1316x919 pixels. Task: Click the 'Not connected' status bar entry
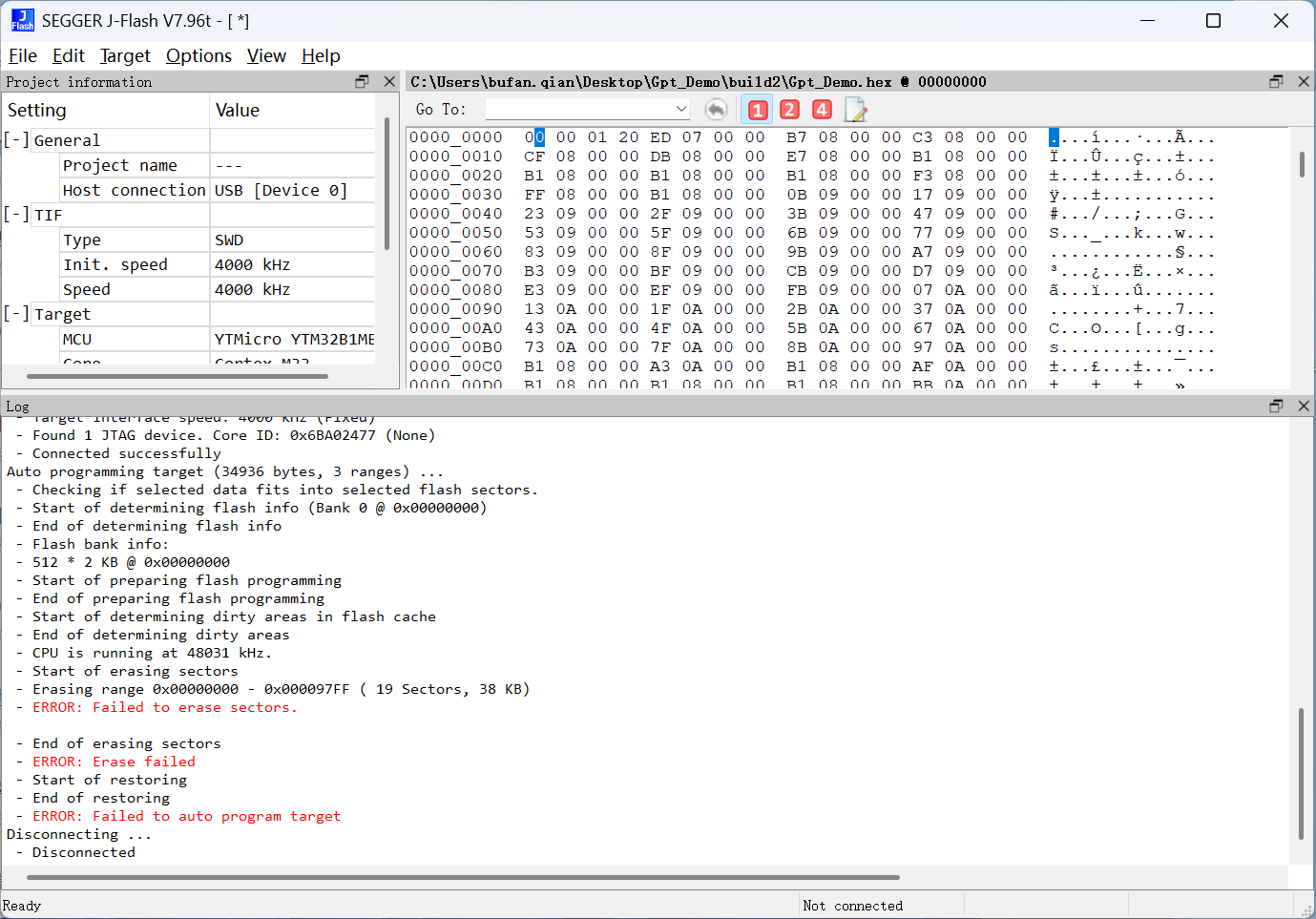(853, 906)
